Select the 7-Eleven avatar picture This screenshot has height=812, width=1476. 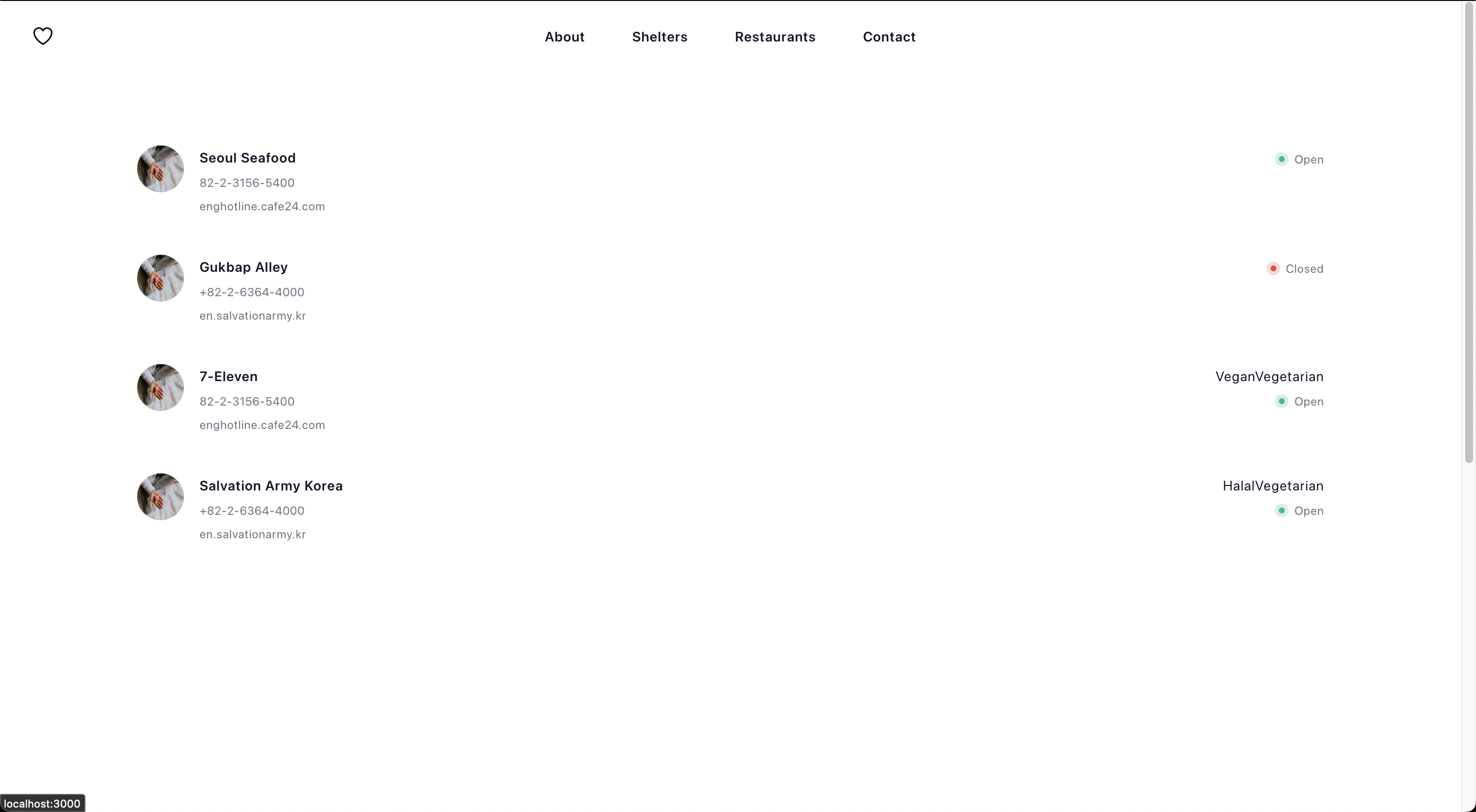click(161, 387)
